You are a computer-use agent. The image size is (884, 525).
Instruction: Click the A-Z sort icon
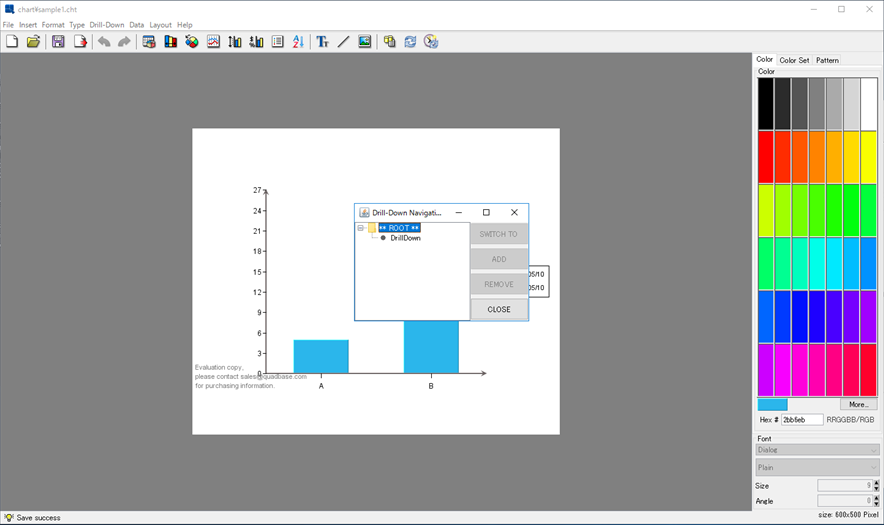coord(298,42)
